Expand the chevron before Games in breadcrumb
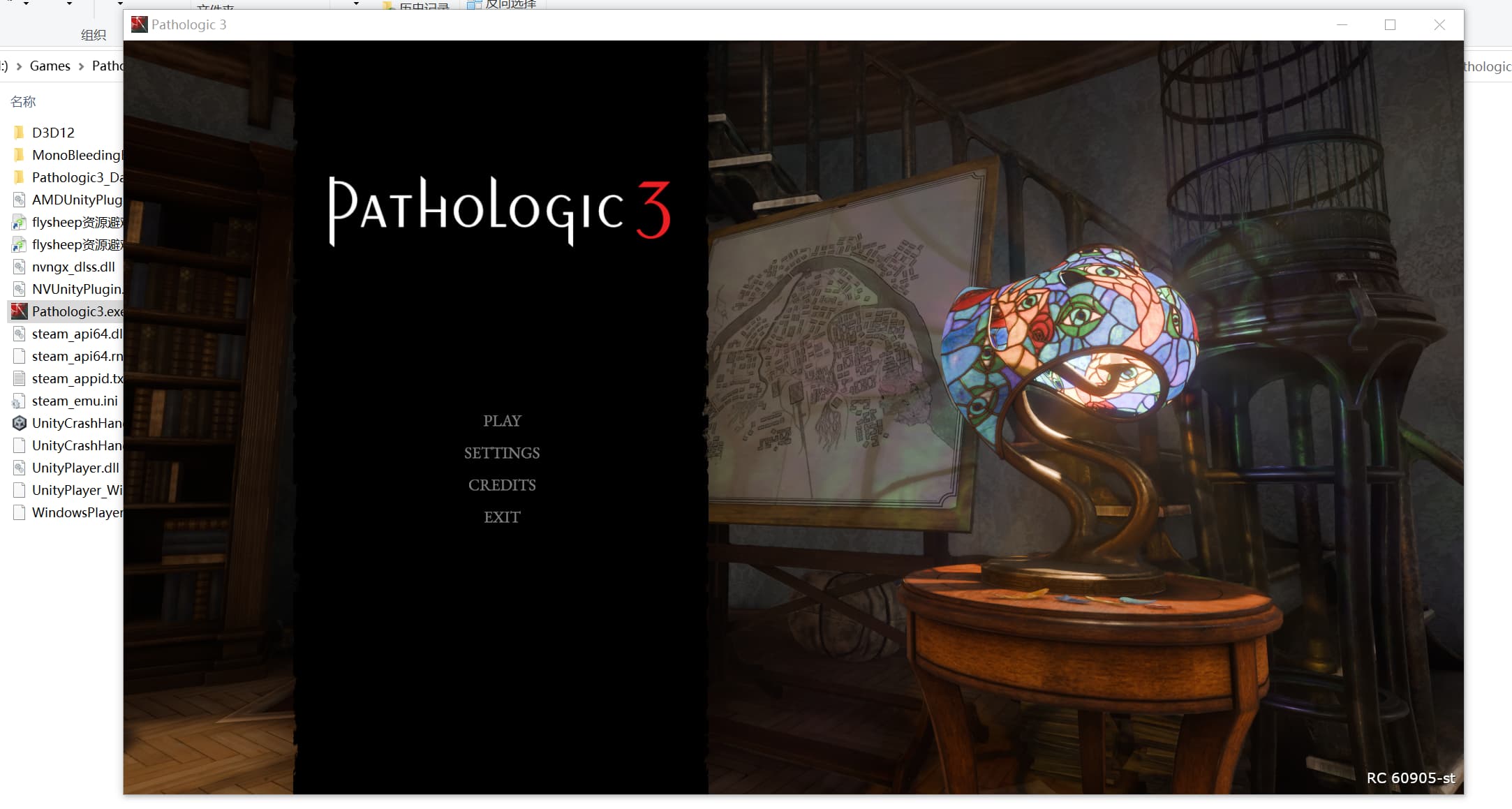The image size is (1512, 809). [x=19, y=66]
